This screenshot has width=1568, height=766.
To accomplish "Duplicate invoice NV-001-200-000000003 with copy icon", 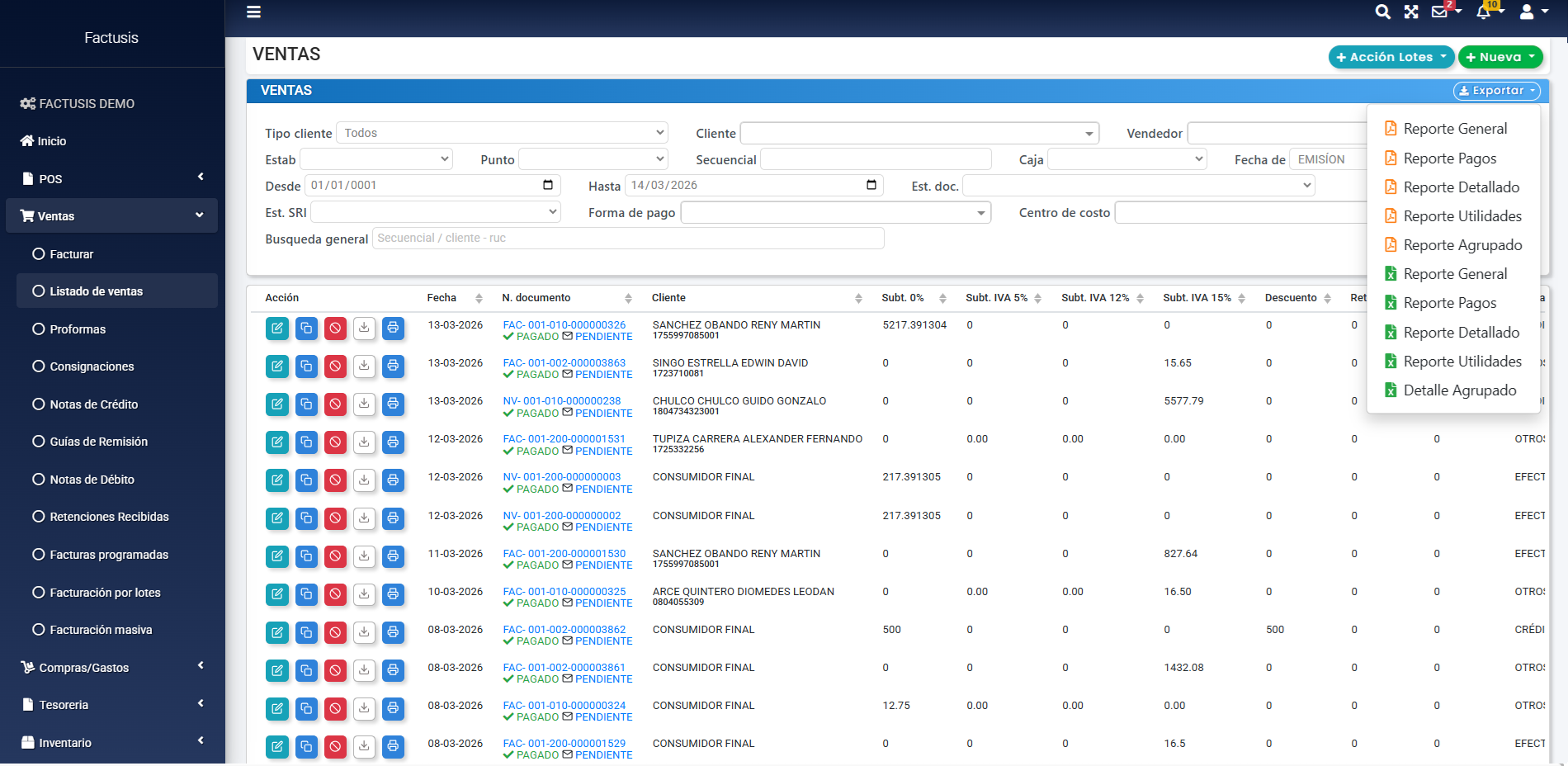I will tap(306, 480).
